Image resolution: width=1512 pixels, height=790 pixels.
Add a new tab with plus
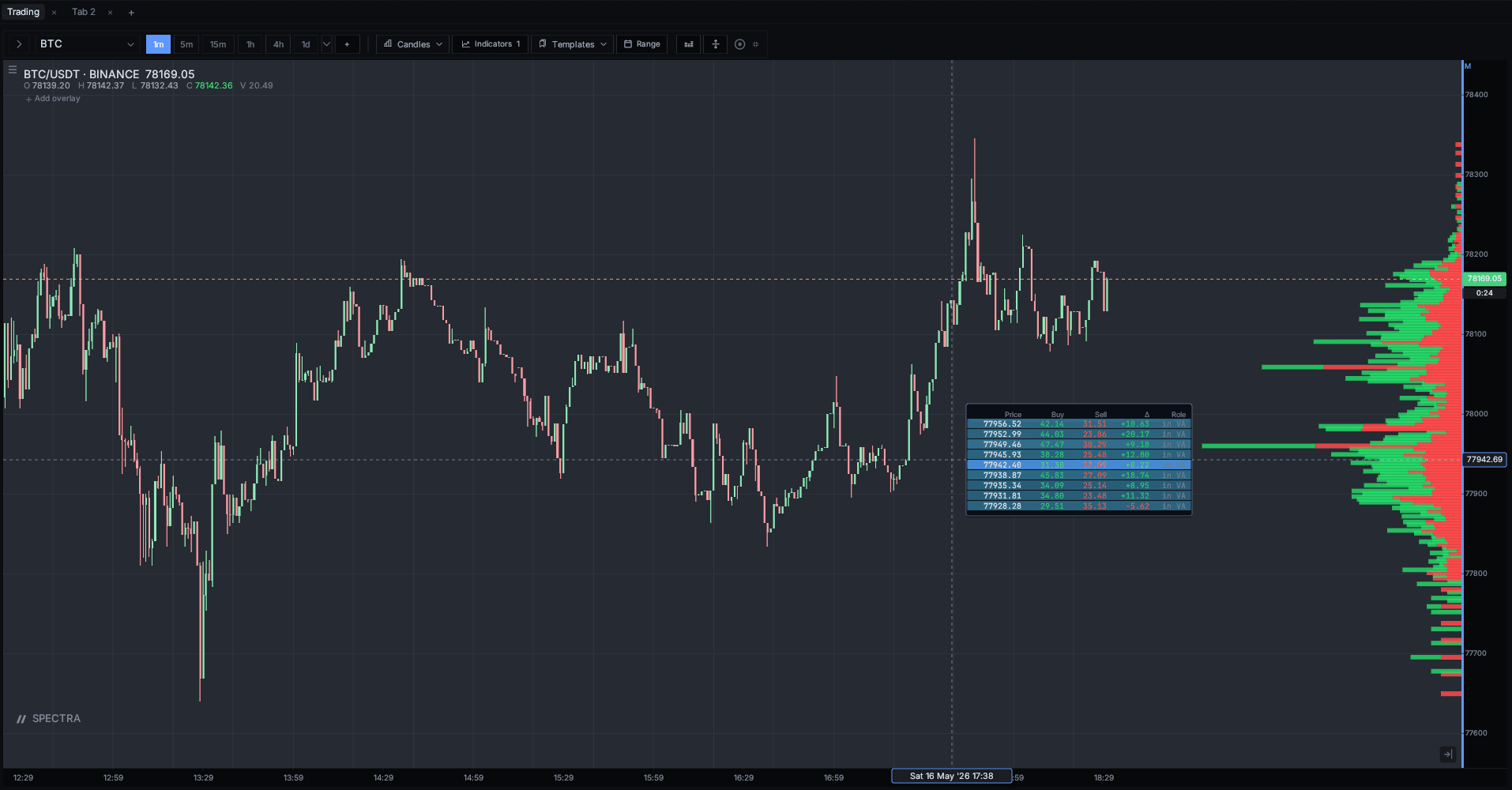(131, 13)
